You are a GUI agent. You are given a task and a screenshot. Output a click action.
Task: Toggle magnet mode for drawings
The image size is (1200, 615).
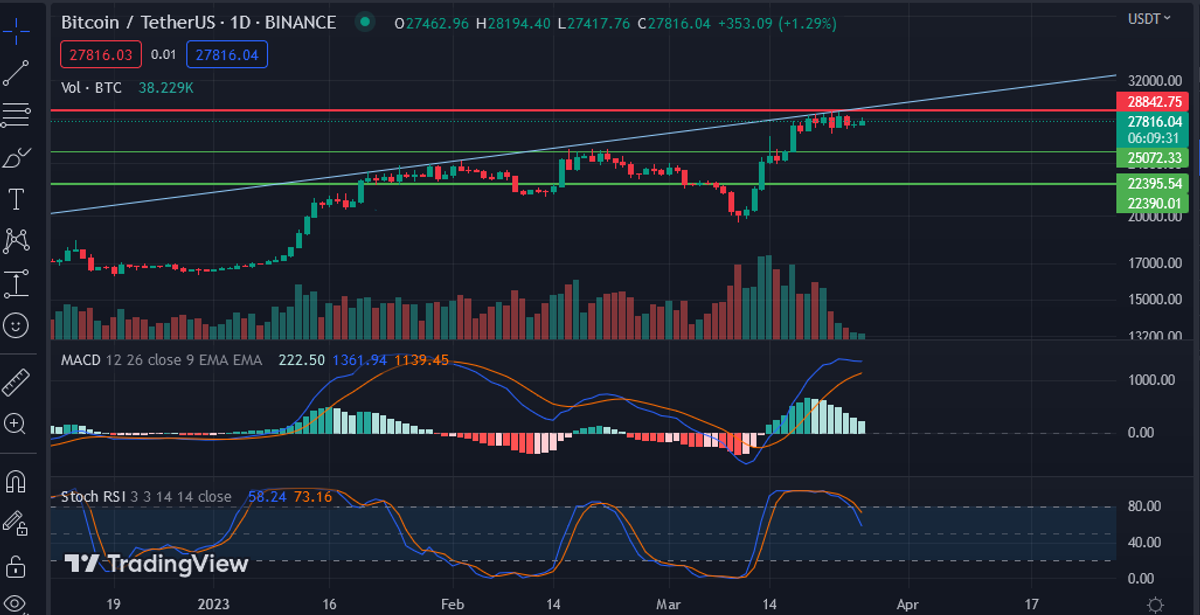[16, 481]
